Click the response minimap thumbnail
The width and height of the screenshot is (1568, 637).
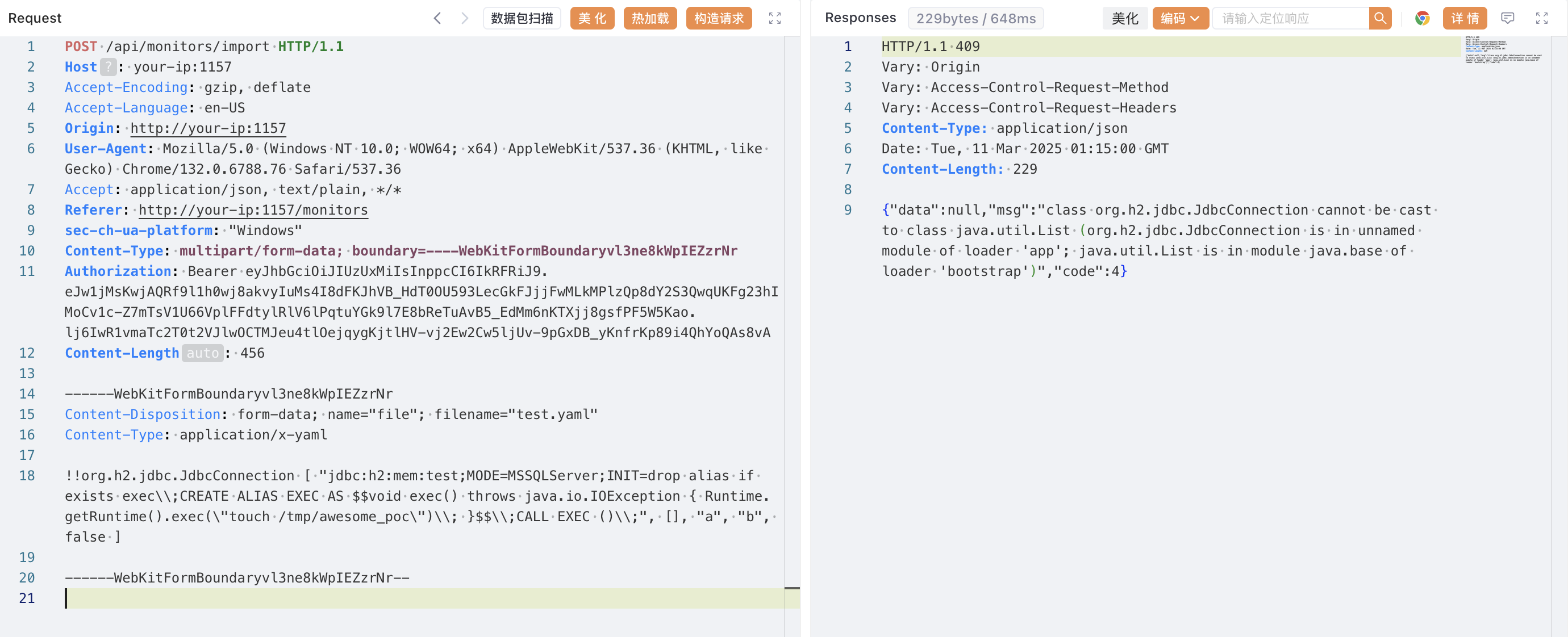point(1502,51)
